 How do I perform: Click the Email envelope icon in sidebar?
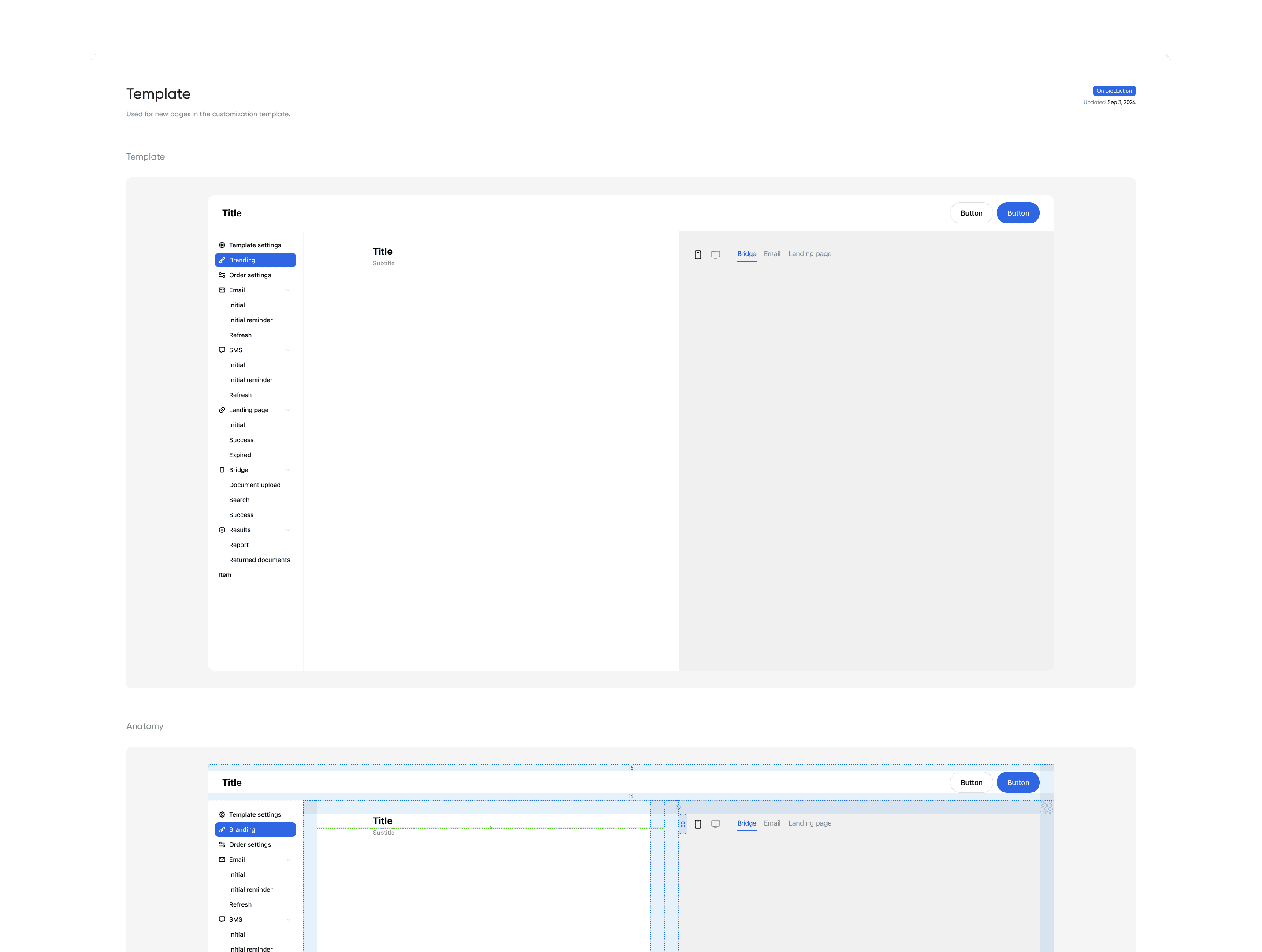(x=222, y=290)
